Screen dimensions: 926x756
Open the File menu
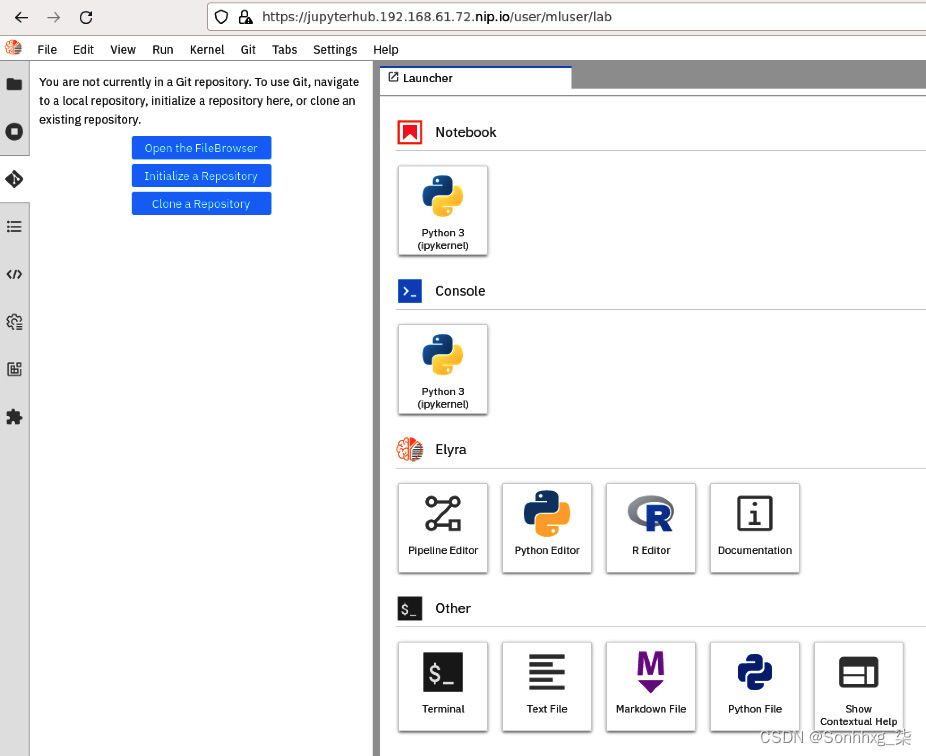click(47, 50)
